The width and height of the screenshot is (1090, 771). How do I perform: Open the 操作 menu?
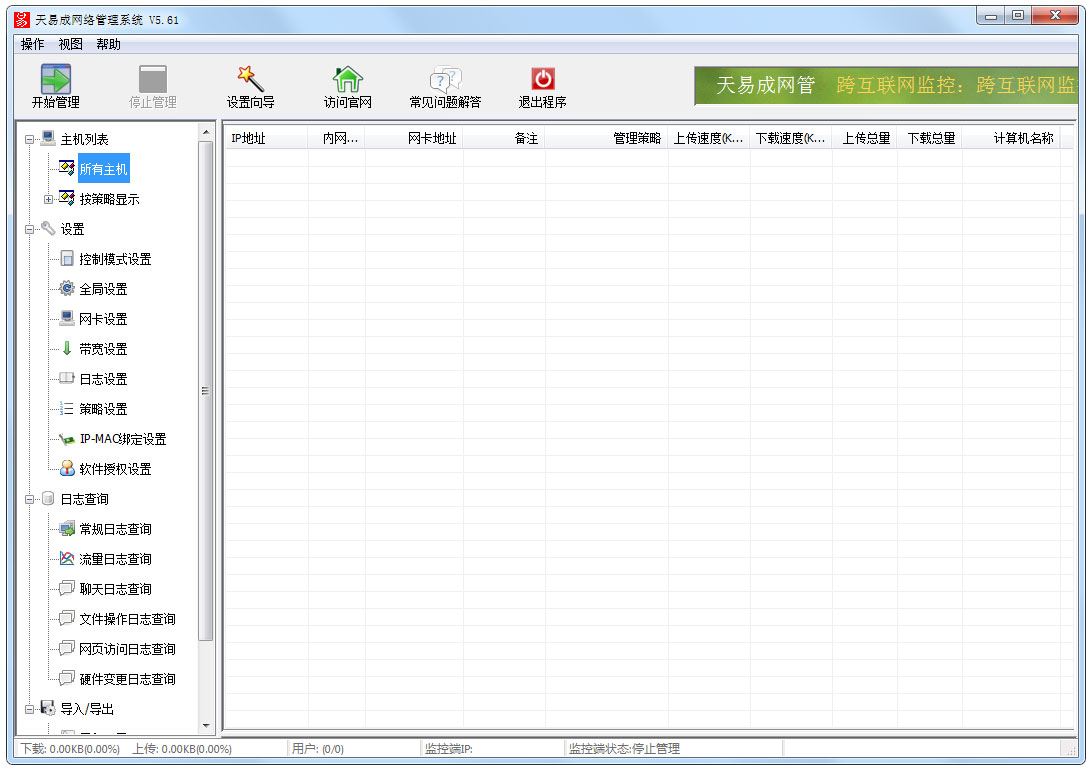point(32,44)
